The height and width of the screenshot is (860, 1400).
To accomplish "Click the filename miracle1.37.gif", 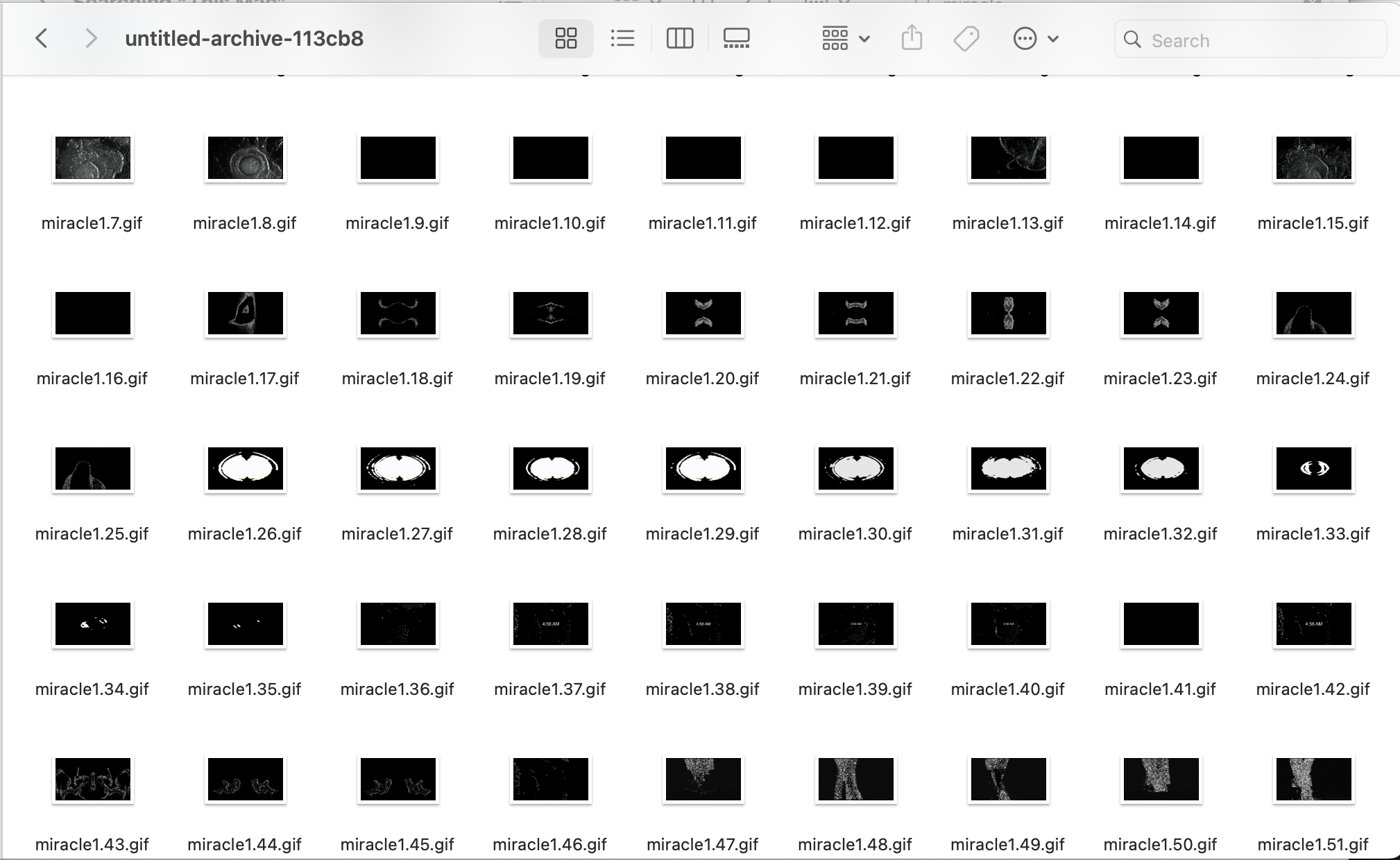I will coord(550,689).
